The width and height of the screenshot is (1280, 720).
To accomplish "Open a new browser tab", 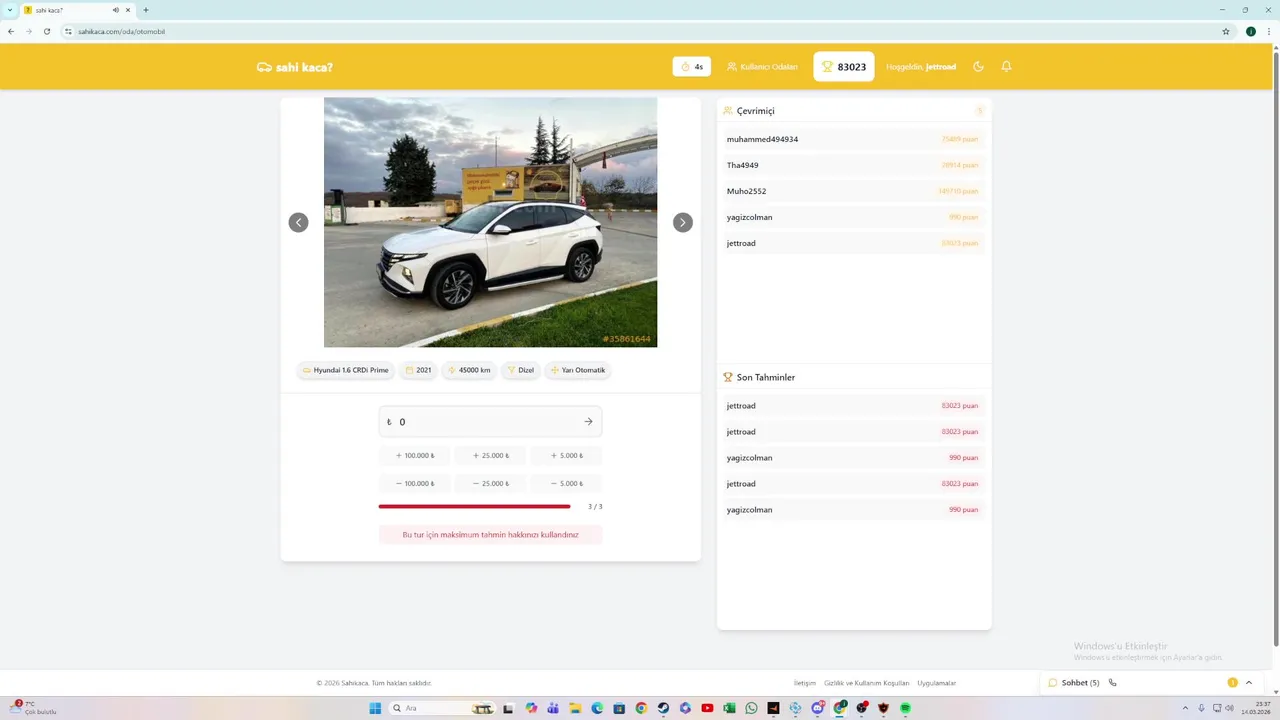I will [146, 10].
